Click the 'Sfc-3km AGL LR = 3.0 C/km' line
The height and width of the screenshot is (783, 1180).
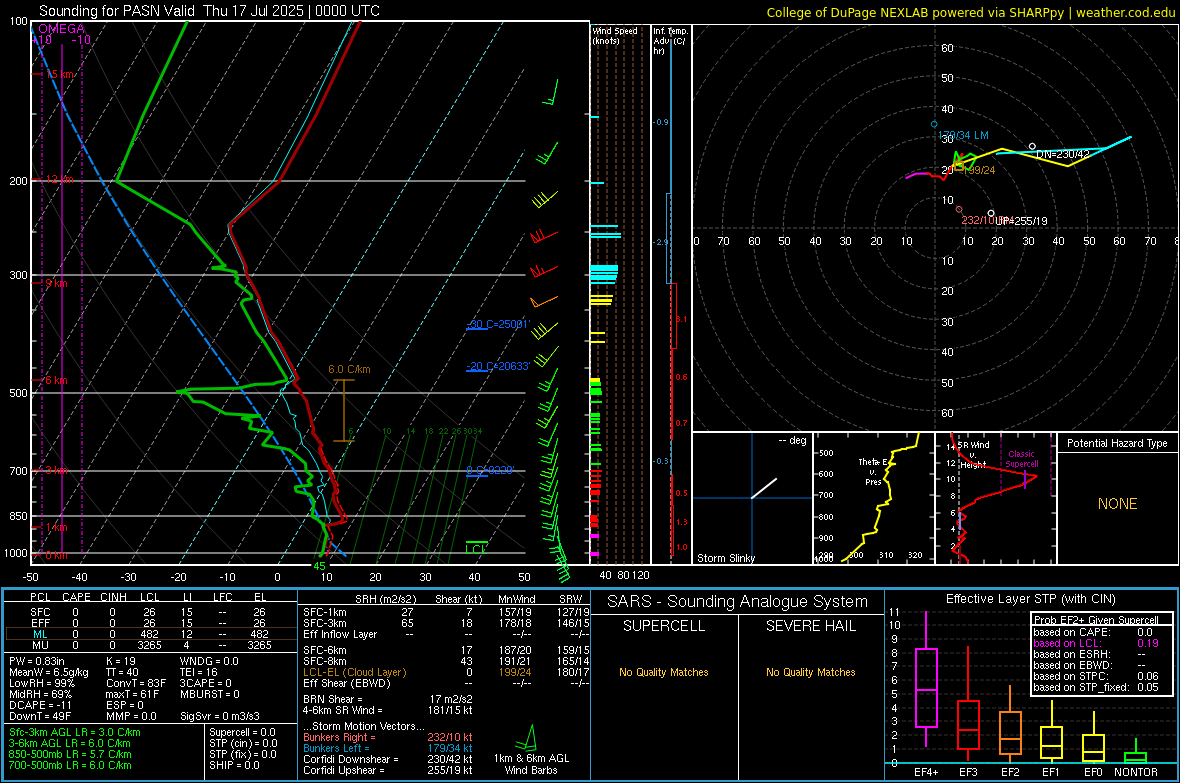point(75,733)
